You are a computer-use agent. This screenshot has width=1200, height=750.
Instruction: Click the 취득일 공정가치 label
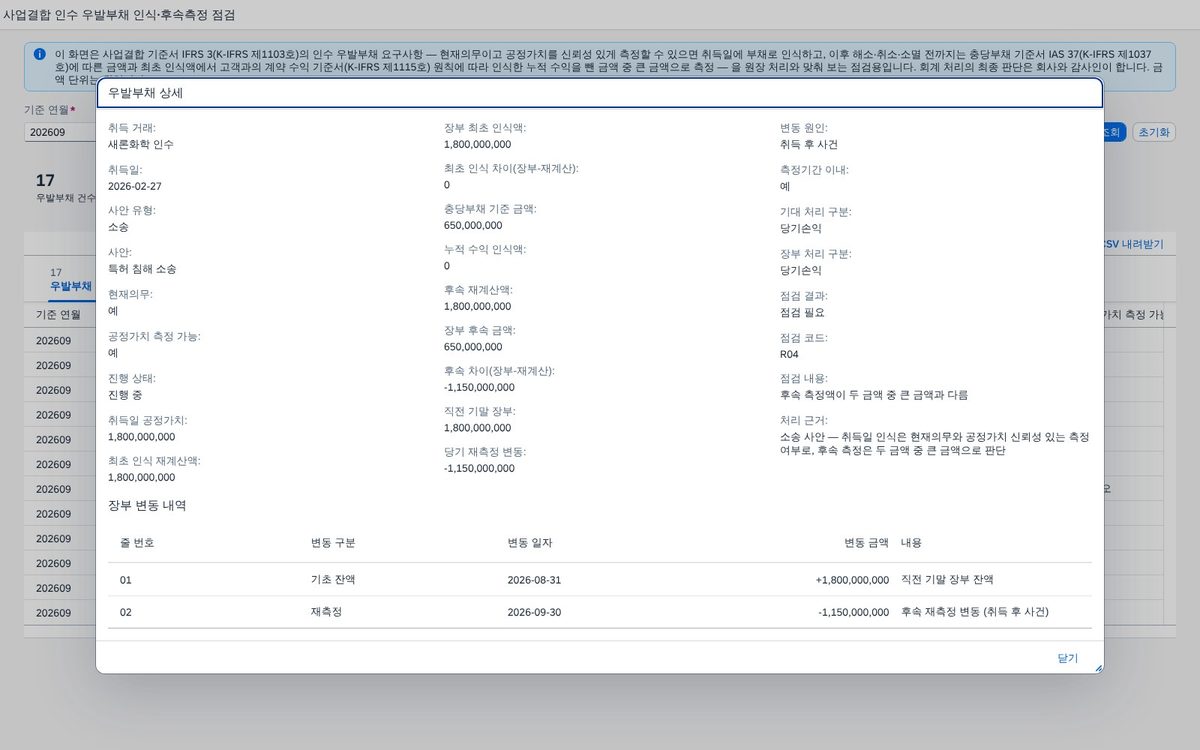pos(148,420)
